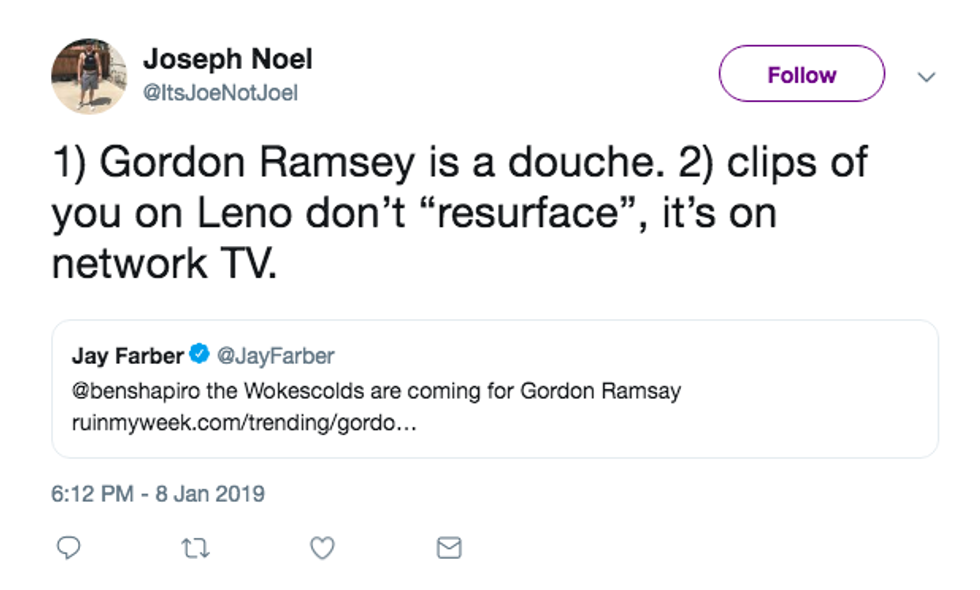Image resolution: width=980 pixels, height=590 pixels.
Task: Open the @JayFarber handle in quote
Action: pos(275,355)
